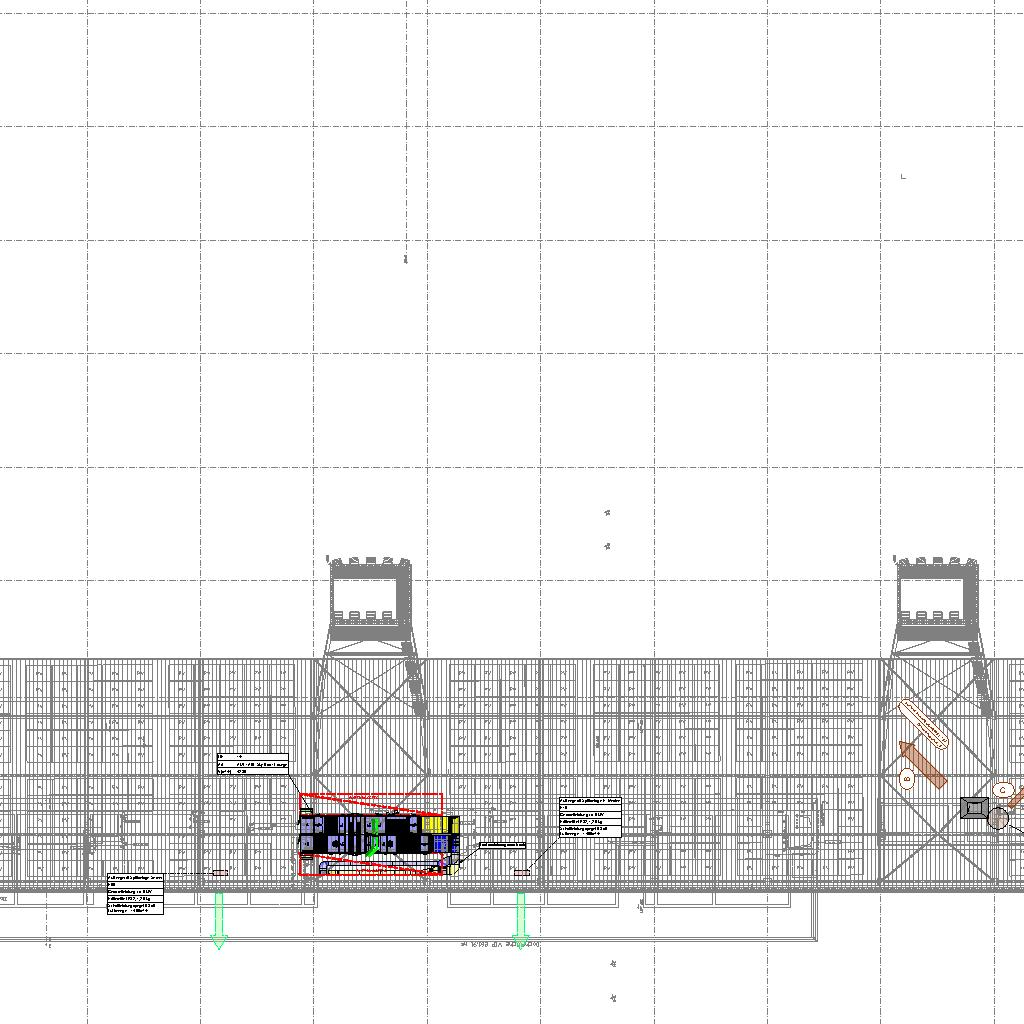
Task: Click the small red tag left of unit
Action: [220, 873]
